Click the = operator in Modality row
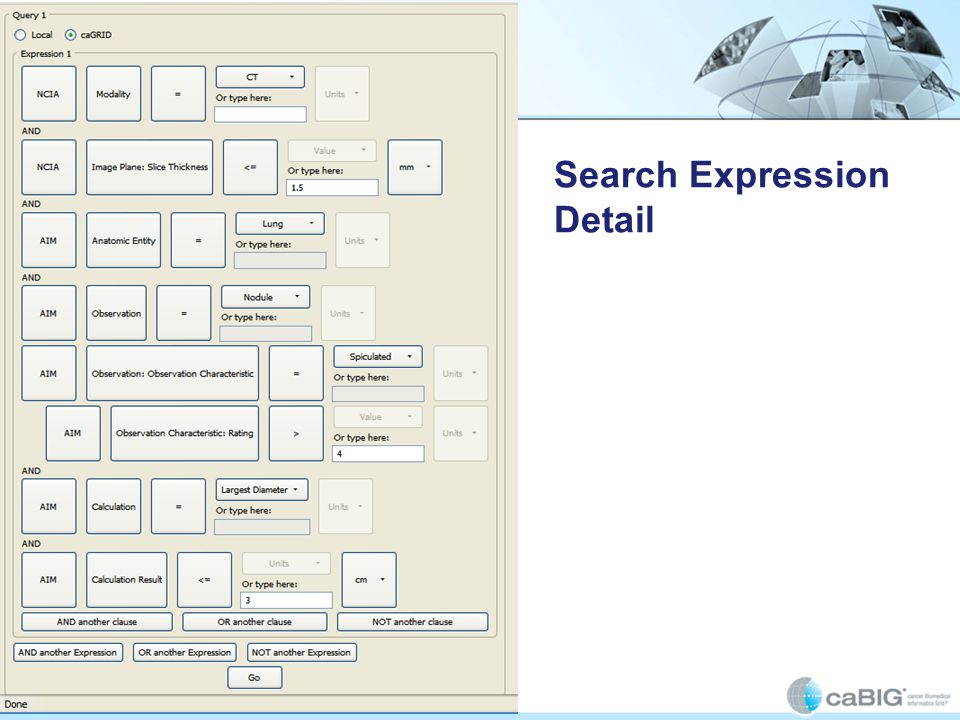 178,94
